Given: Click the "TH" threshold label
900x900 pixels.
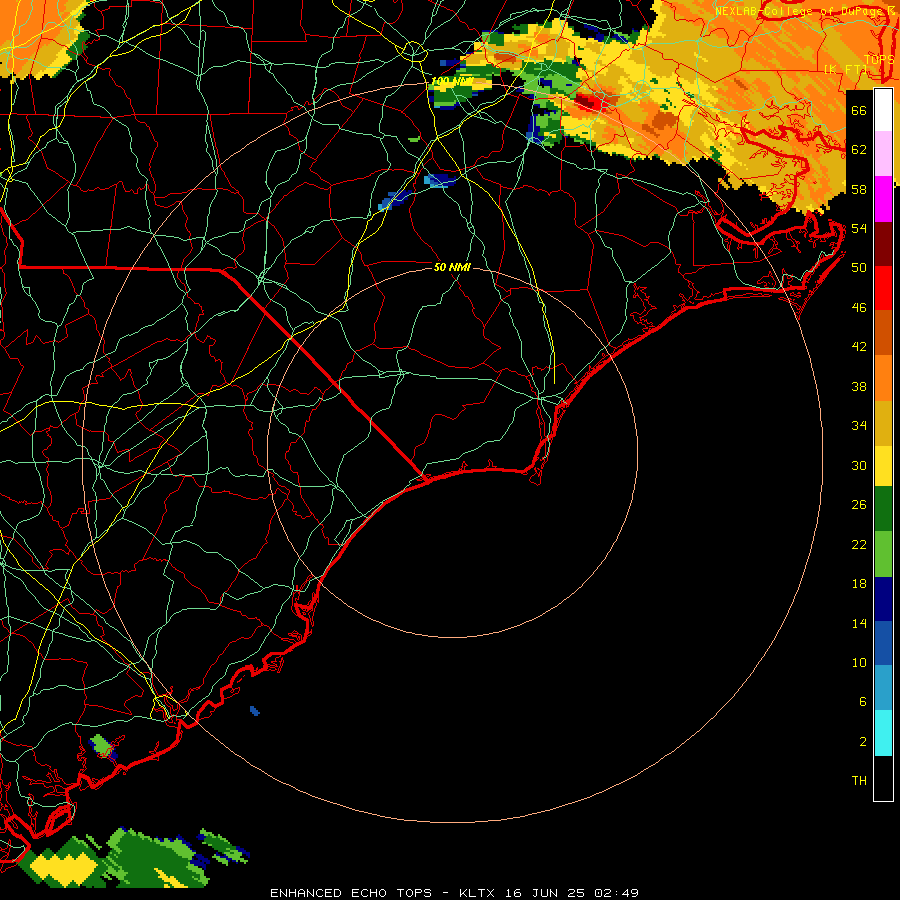Looking at the screenshot, I should [859, 781].
